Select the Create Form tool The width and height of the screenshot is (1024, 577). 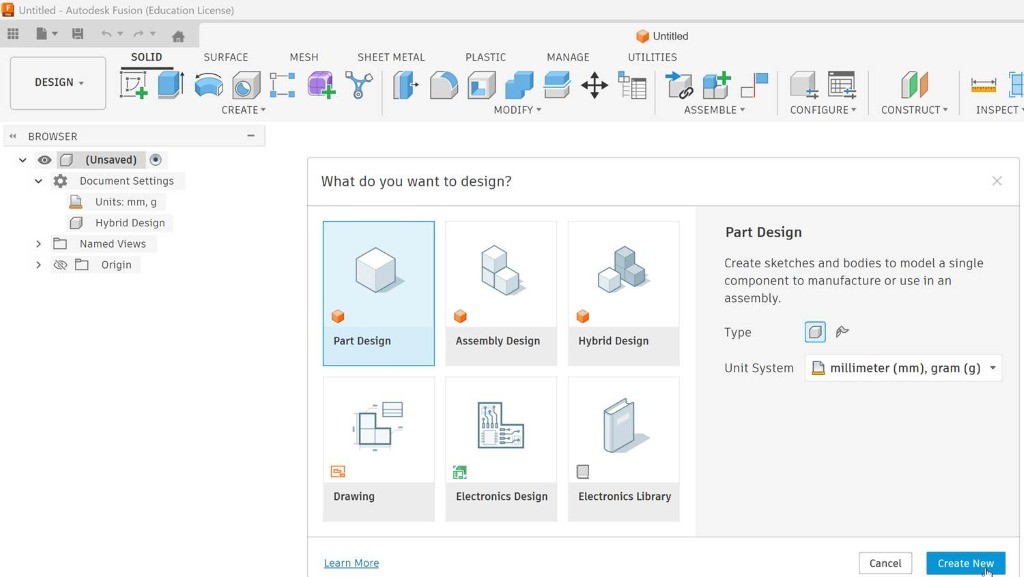point(321,85)
